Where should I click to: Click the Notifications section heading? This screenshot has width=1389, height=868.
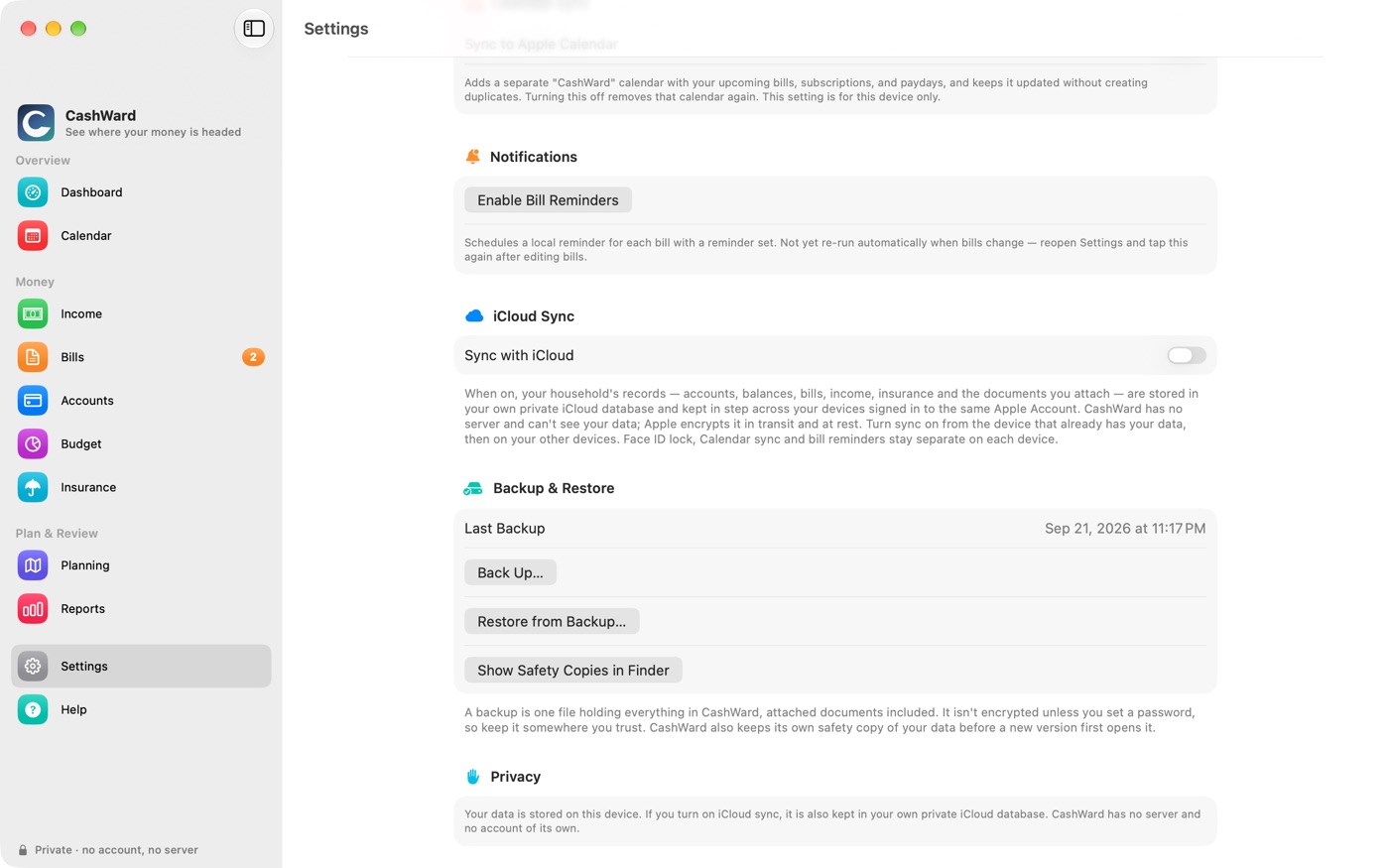(533, 157)
